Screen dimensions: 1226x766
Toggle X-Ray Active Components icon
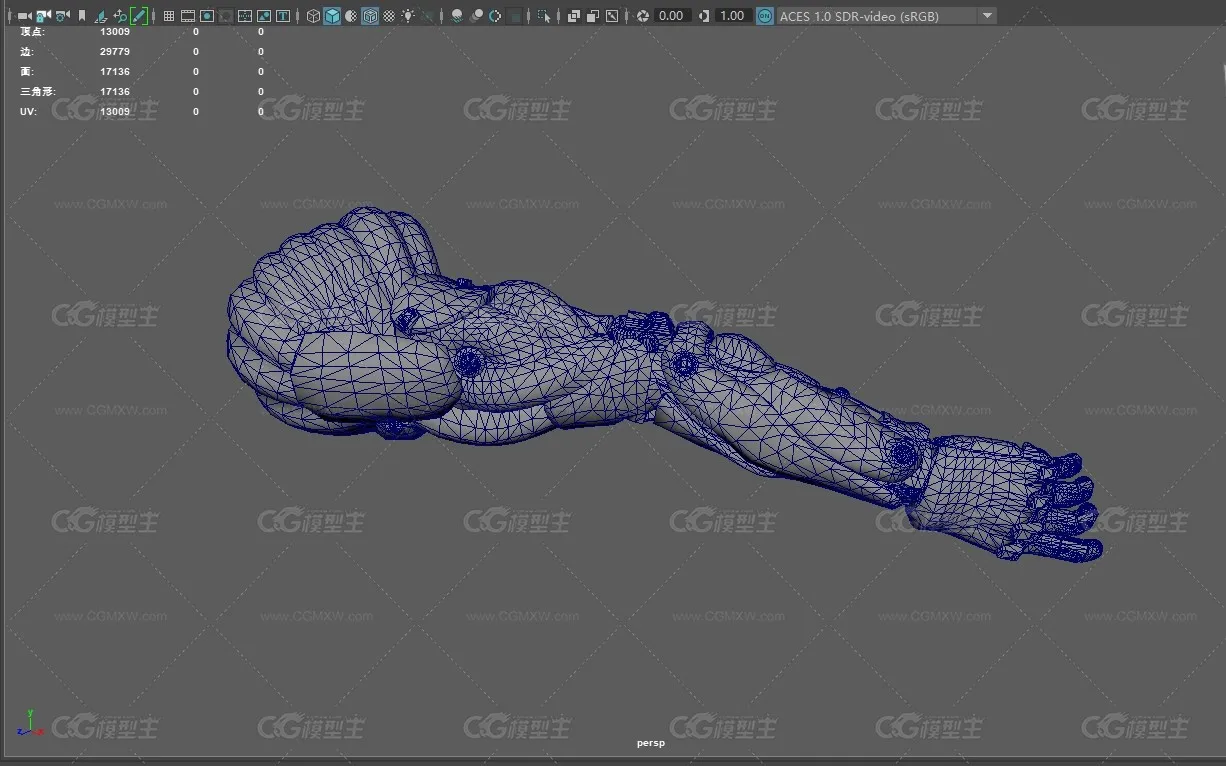pyautogui.click(x=593, y=16)
